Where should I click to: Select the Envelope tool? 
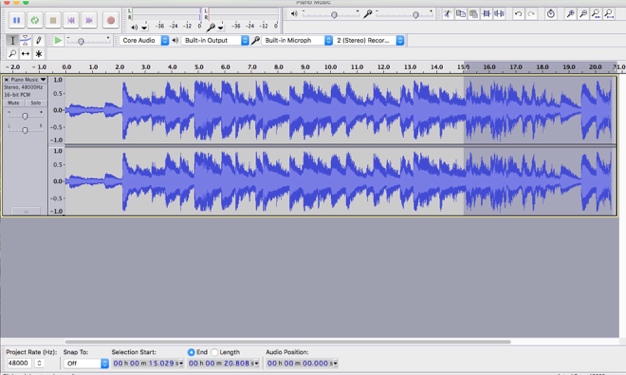tap(26, 40)
